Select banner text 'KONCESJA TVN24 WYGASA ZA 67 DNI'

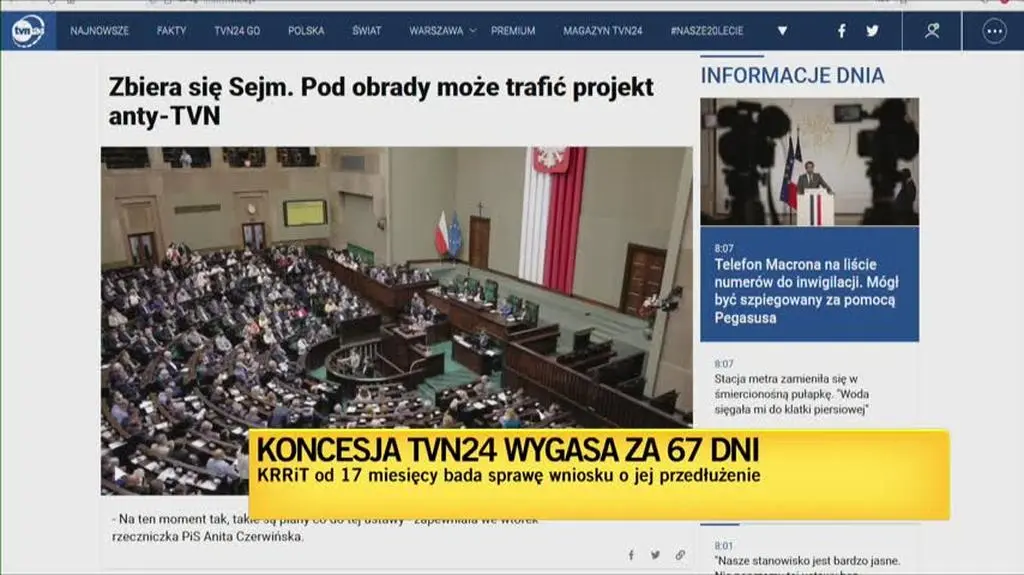point(507,450)
